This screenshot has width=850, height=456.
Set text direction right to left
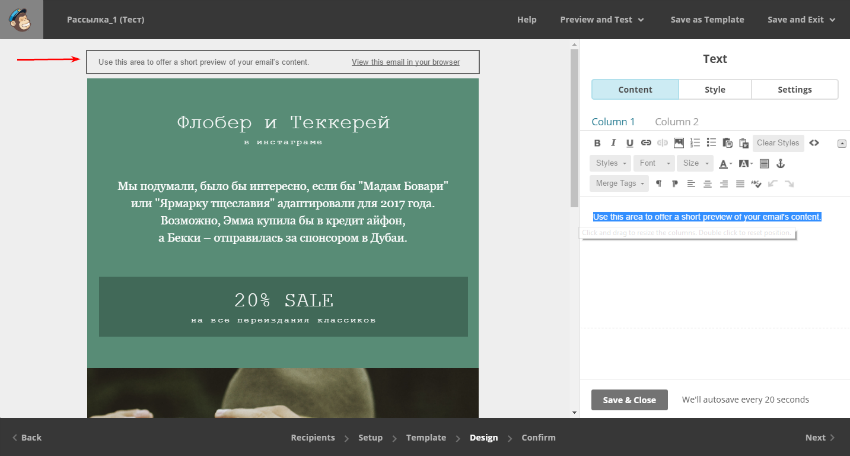[x=675, y=184]
